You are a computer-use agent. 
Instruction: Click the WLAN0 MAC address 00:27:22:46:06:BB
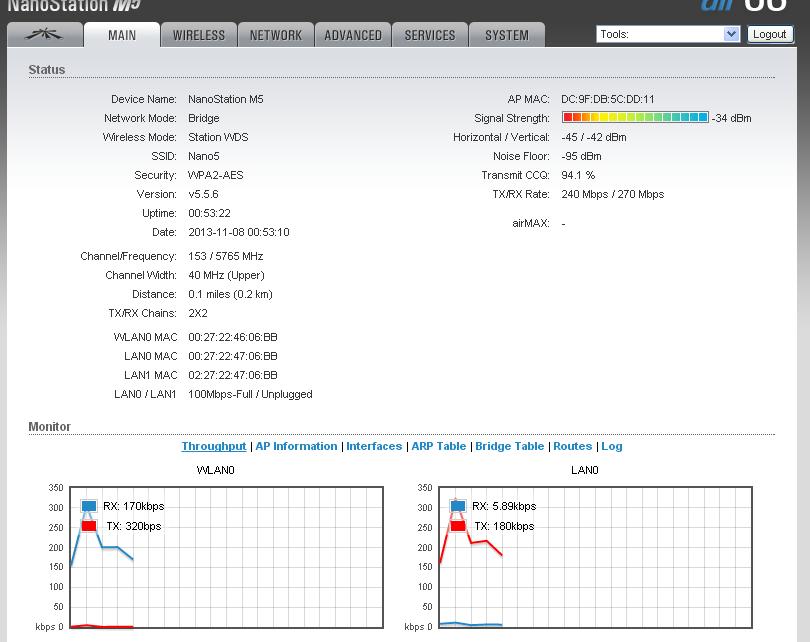(232, 337)
